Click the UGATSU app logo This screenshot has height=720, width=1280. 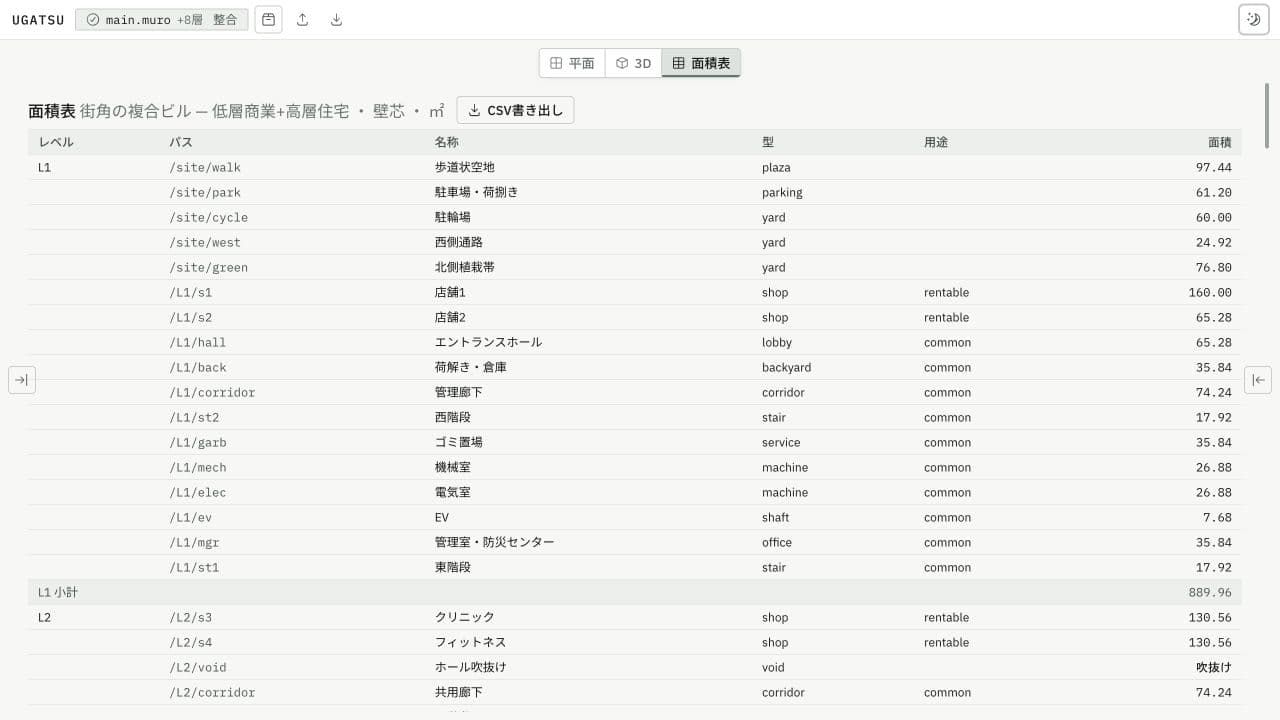pyautogui.click(x=37, y=20)
